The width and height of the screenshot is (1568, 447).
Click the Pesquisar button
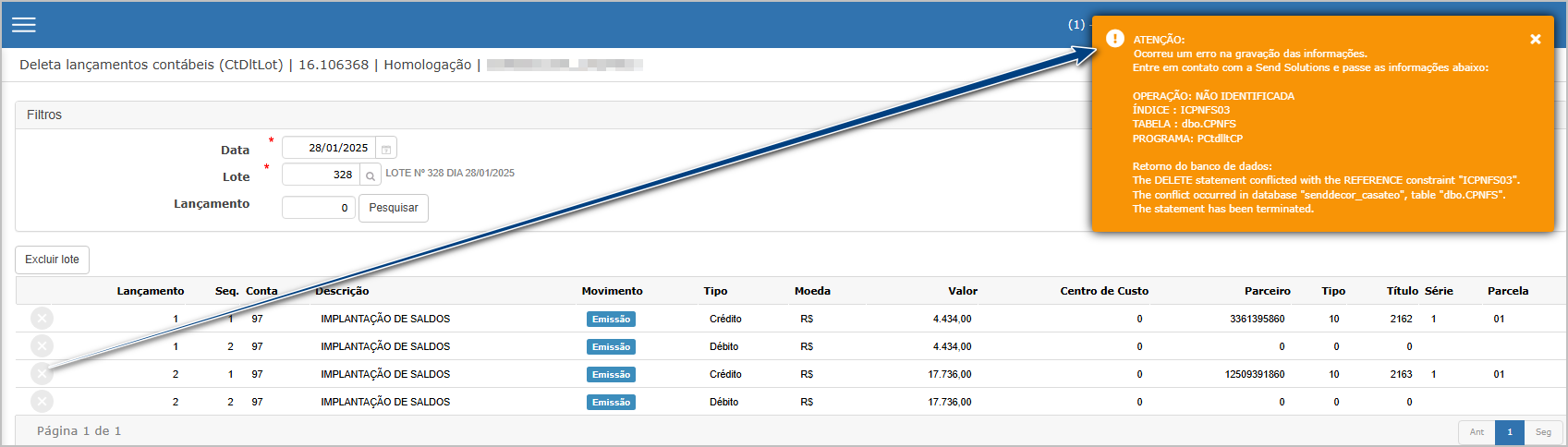pyautogui.click(x=394, y=208)
